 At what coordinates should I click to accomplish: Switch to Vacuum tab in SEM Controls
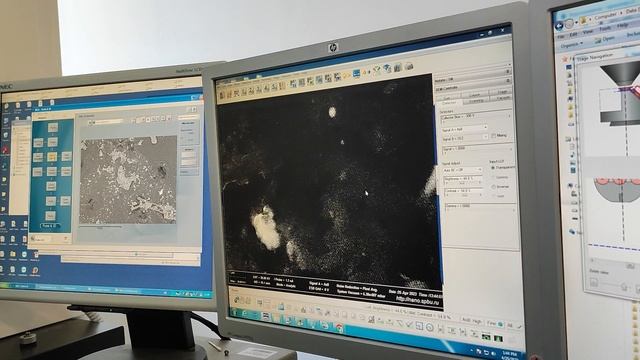[x=501, y=98]
